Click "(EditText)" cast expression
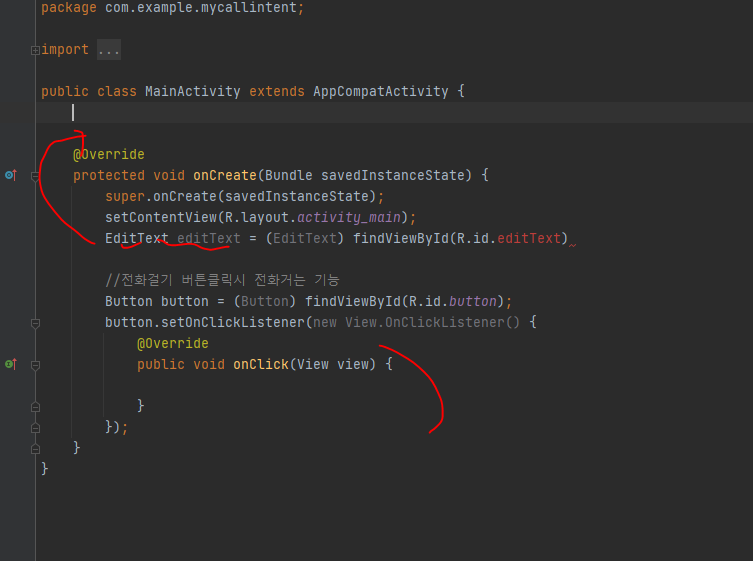 pyautogui.click(x=305, y=238)
